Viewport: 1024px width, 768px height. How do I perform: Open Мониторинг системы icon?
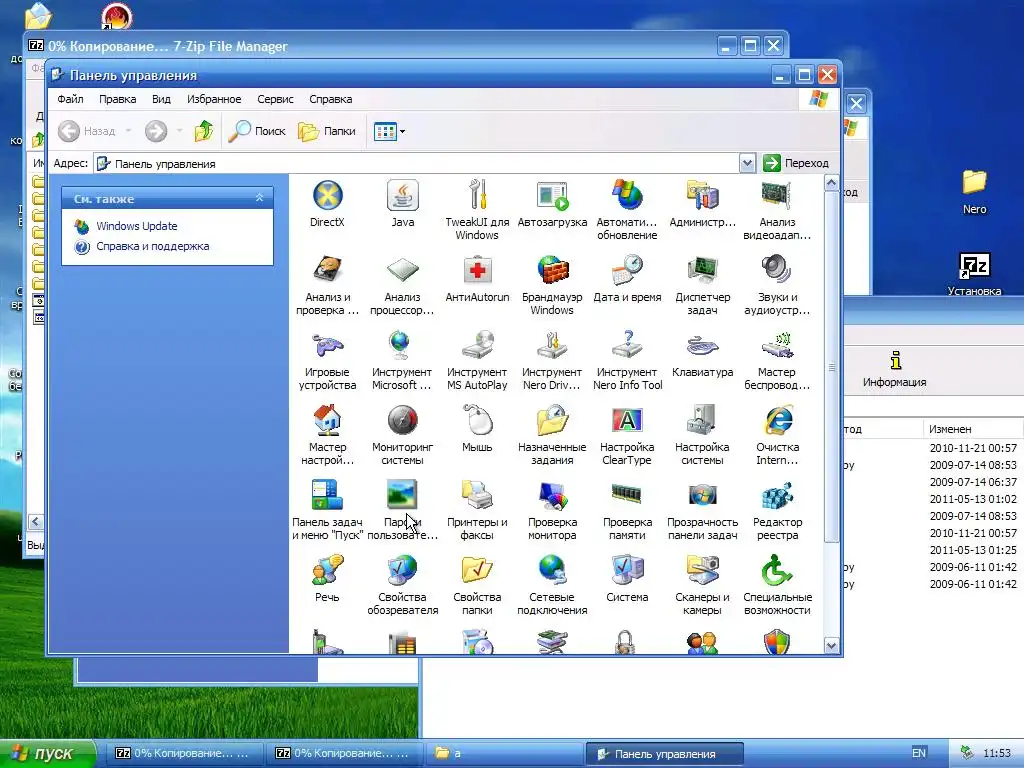click(x=402, y=421)
